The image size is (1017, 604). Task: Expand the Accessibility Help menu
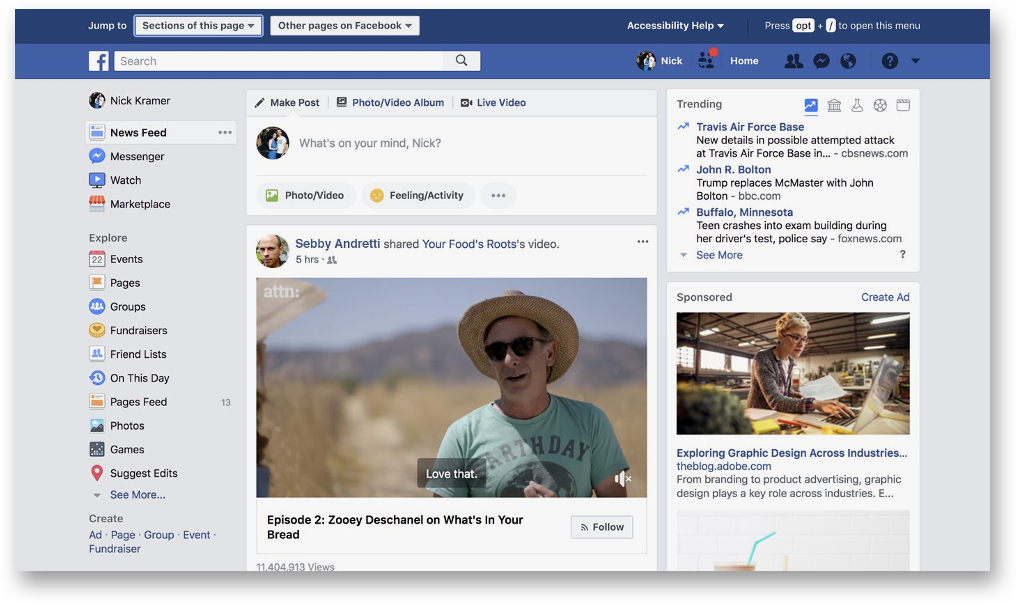click(675, 26)
